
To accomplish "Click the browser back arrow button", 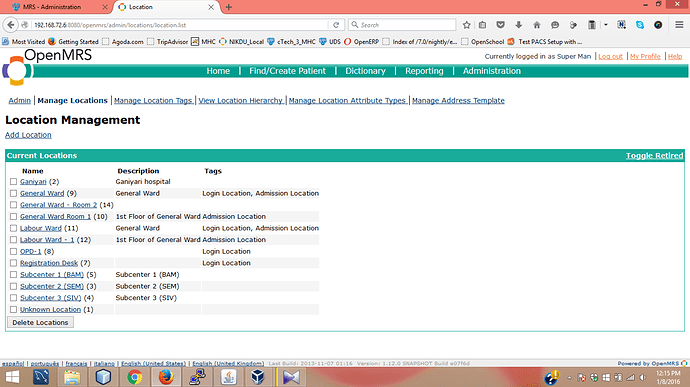I will click(x=11, y=25).
